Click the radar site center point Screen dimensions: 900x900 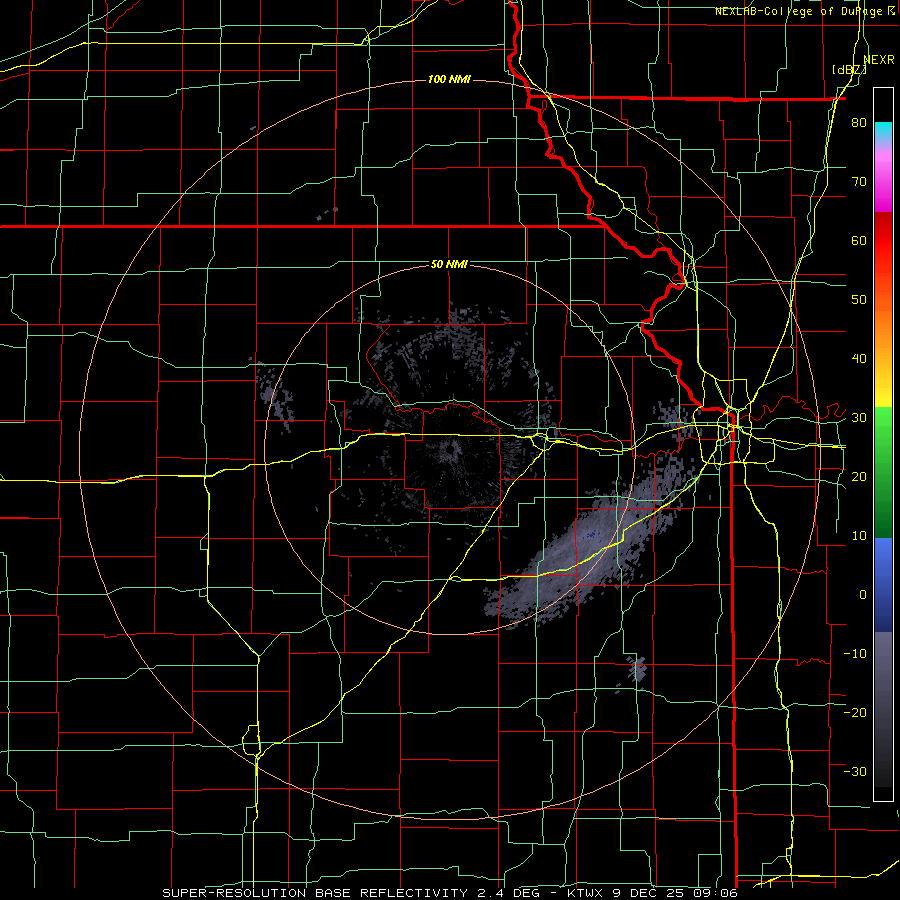449,451
